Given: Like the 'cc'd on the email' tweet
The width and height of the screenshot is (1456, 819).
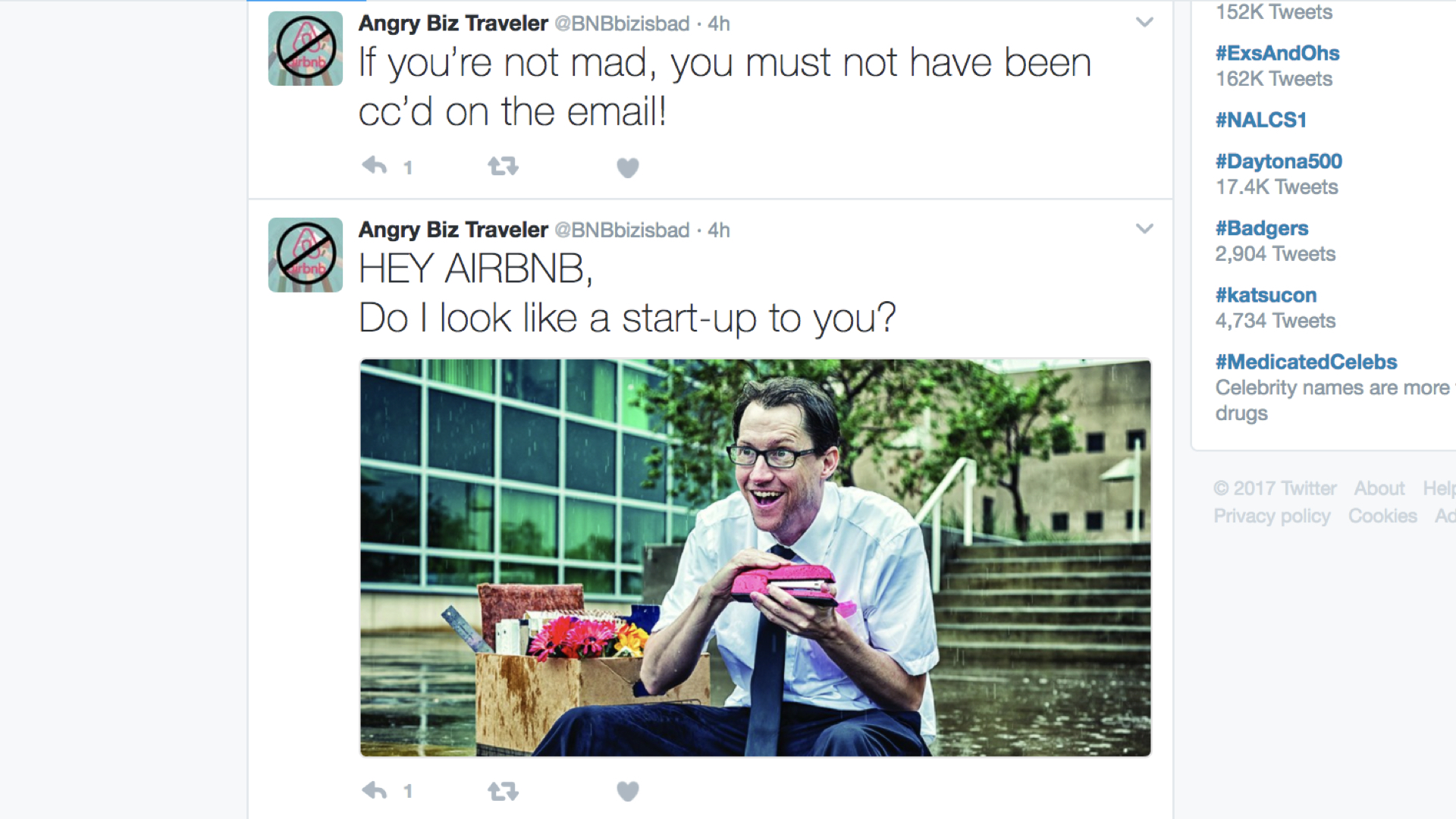Looking at the screenshot, I should pyautogui.click(x=628, y=167).
